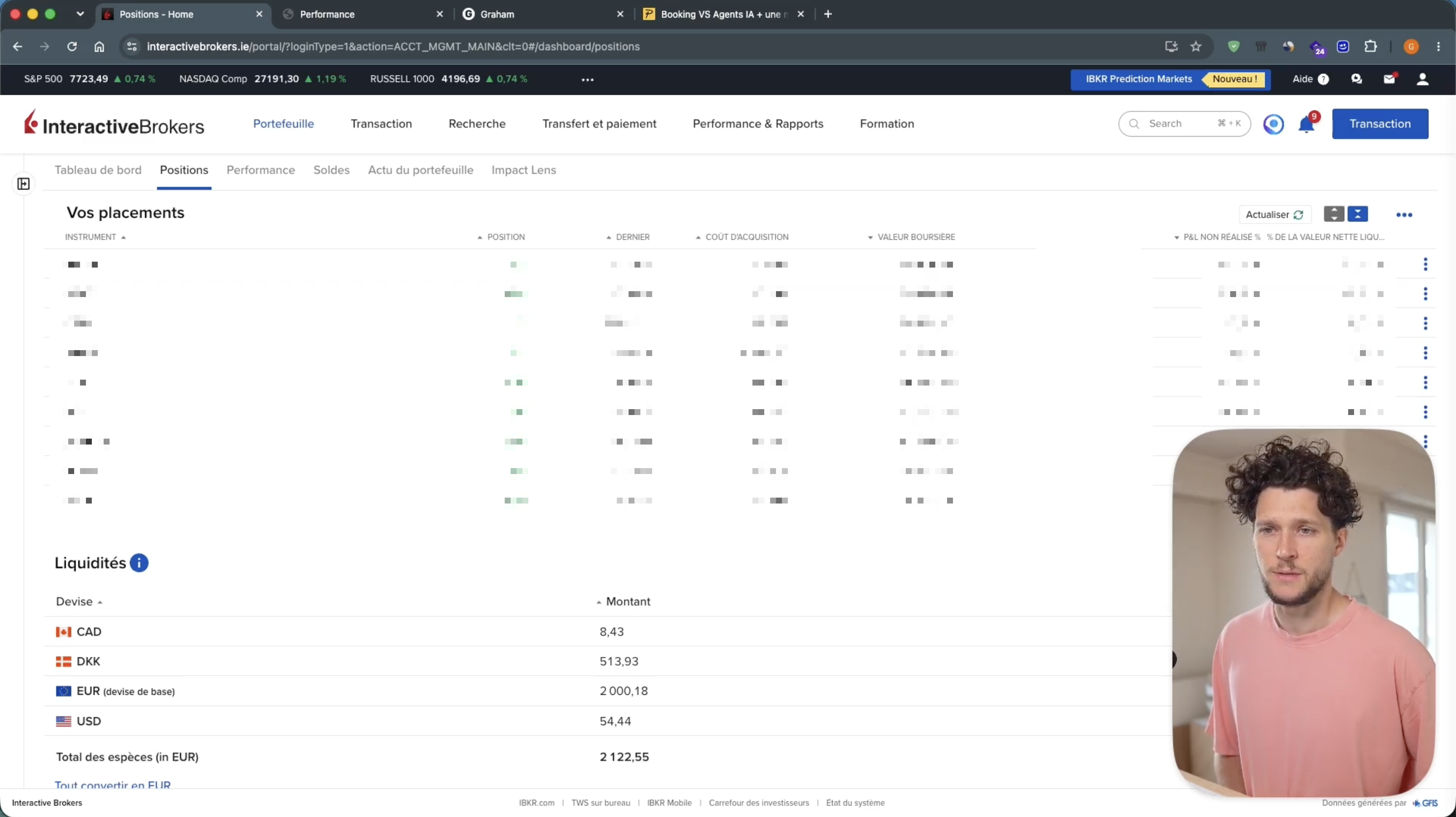
Task: Click Tout convertir en EUR link
Action: pos(112,785)
